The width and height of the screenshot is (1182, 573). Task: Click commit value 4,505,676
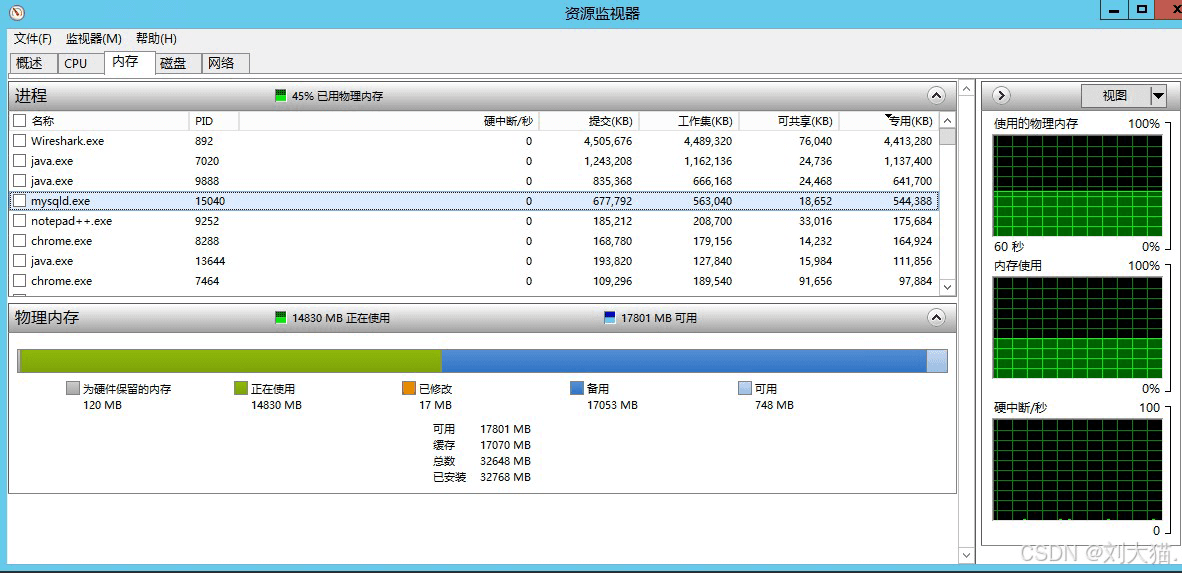(x=608, y=140)
